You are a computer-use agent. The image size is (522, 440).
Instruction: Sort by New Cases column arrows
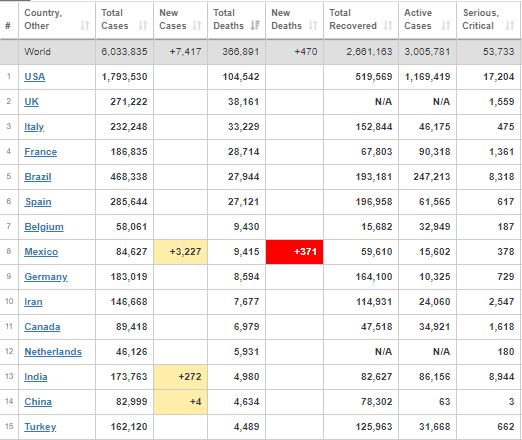coord(197,26)
